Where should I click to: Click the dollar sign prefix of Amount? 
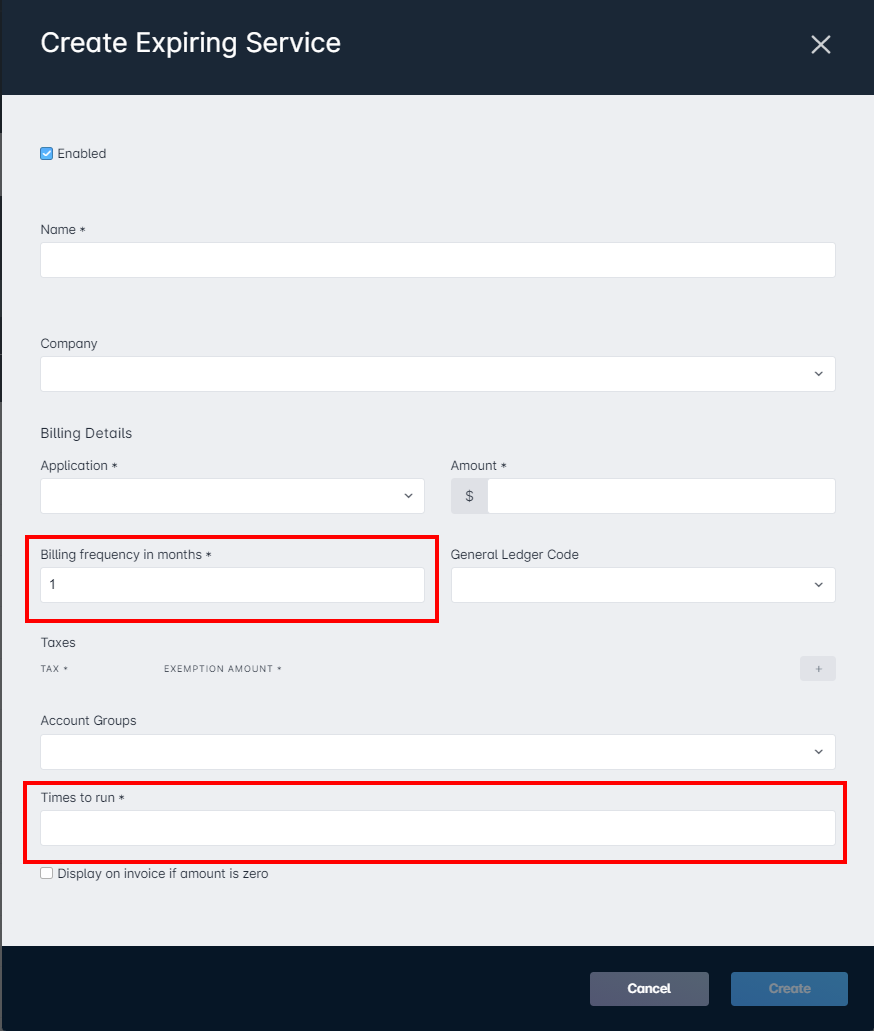tap(470, 496)
